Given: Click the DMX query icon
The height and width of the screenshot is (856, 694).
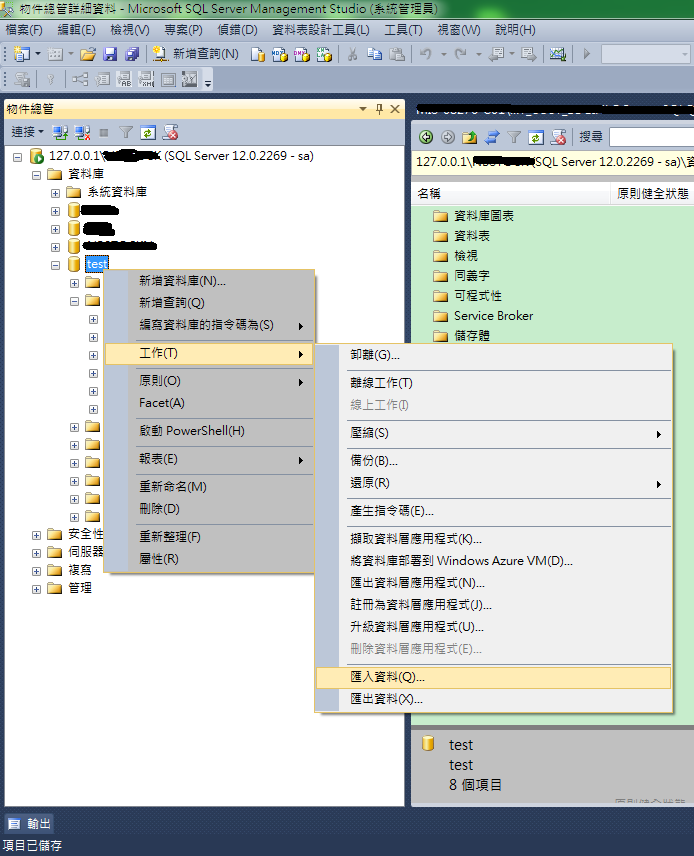Looking at the screenshot, I should tap(302, 54).
